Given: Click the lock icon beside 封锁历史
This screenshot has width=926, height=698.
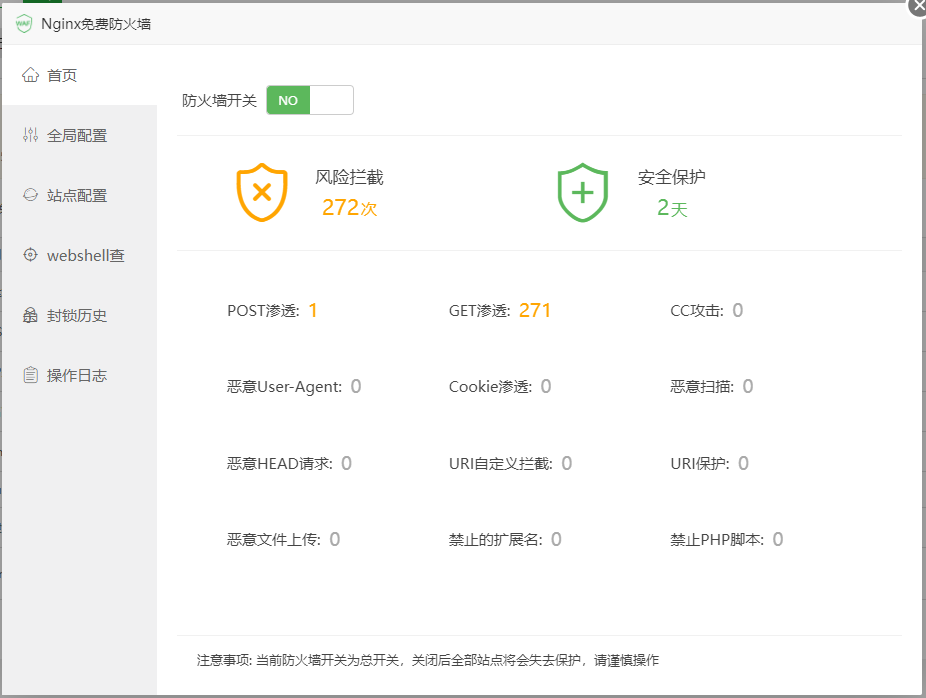Looking at the screenshot, I should 30,315.
